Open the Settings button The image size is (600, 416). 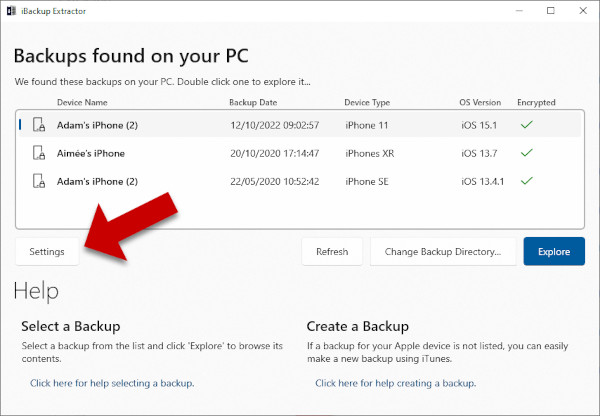[x=47, y=251]
